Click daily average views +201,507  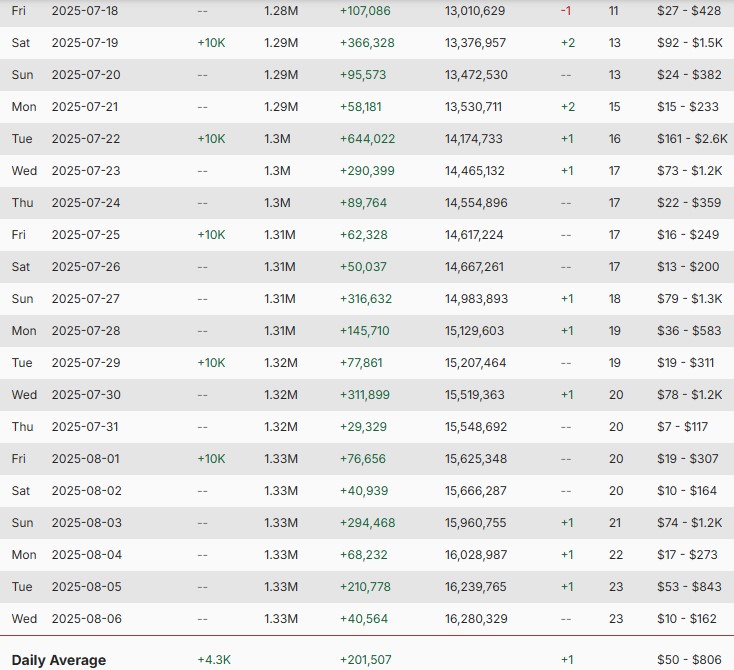click(x=366, y=660)
